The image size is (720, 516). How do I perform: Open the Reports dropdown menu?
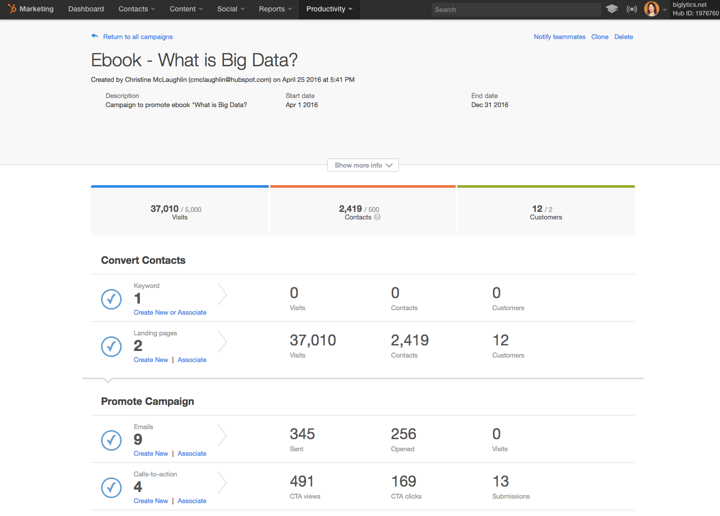pos(275,9)
